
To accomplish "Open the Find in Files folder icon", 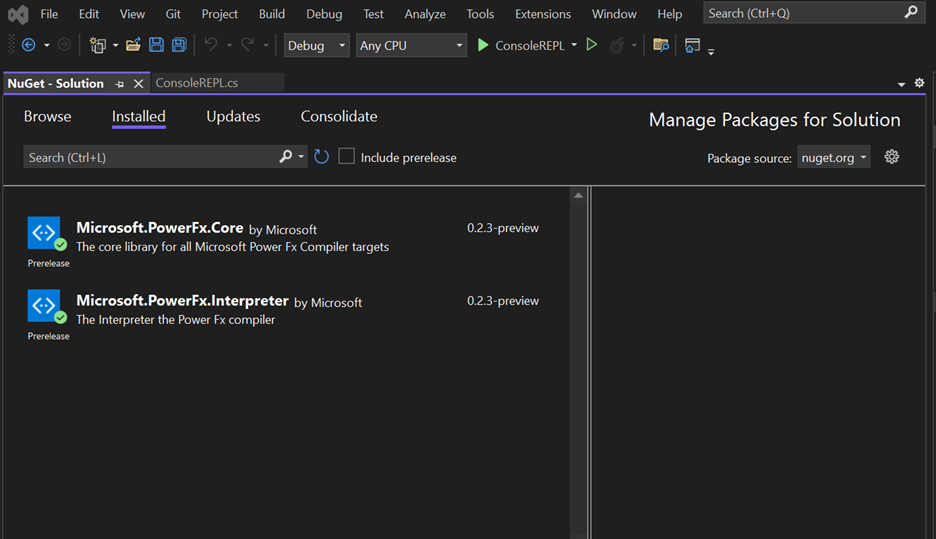I will (x=661, y=45).
